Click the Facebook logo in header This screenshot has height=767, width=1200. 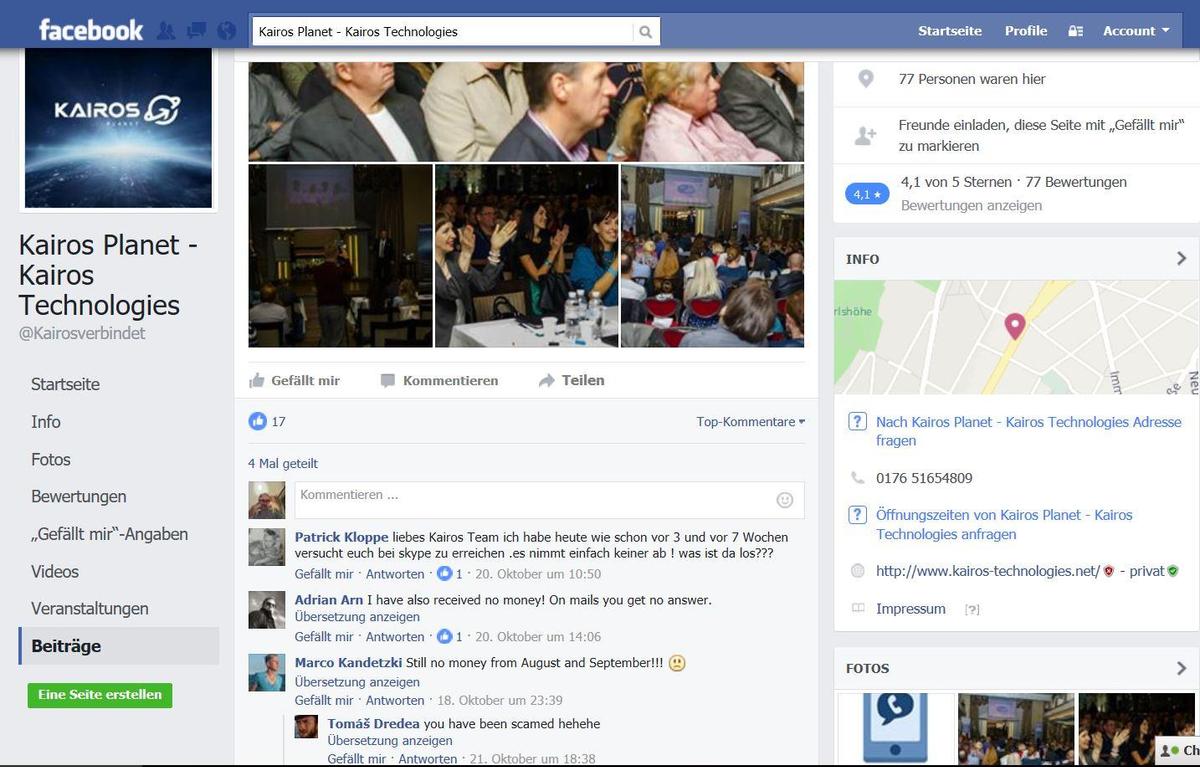[91, 30]
